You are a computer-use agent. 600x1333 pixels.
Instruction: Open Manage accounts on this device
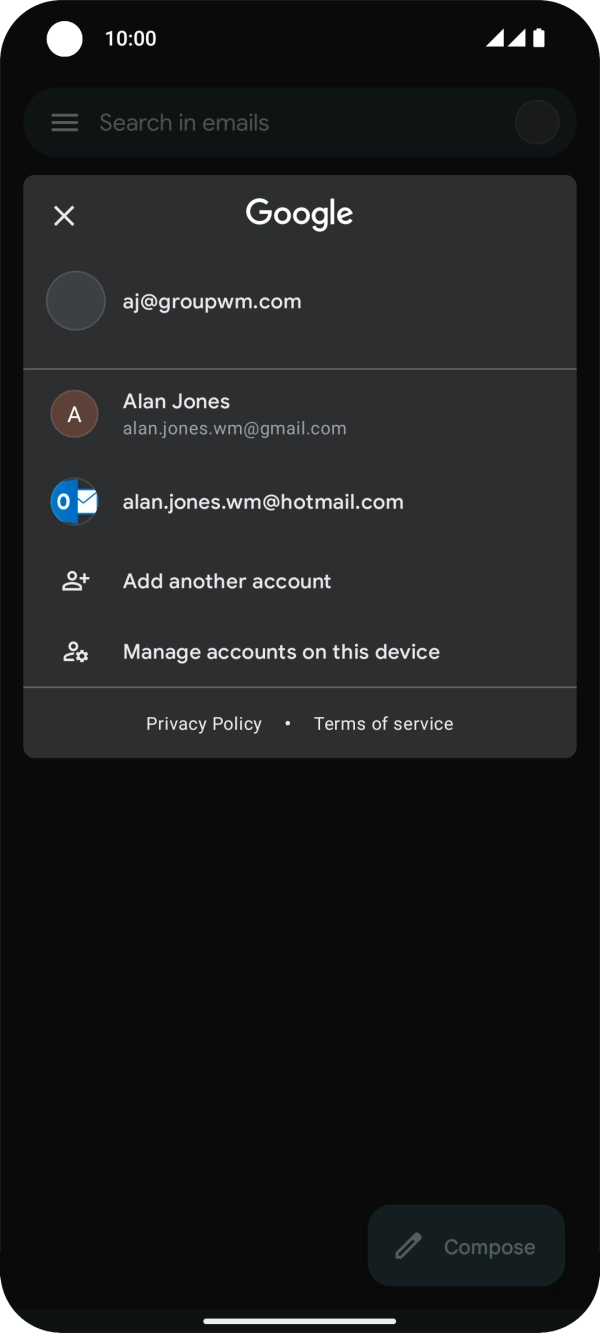pos(300,652)
